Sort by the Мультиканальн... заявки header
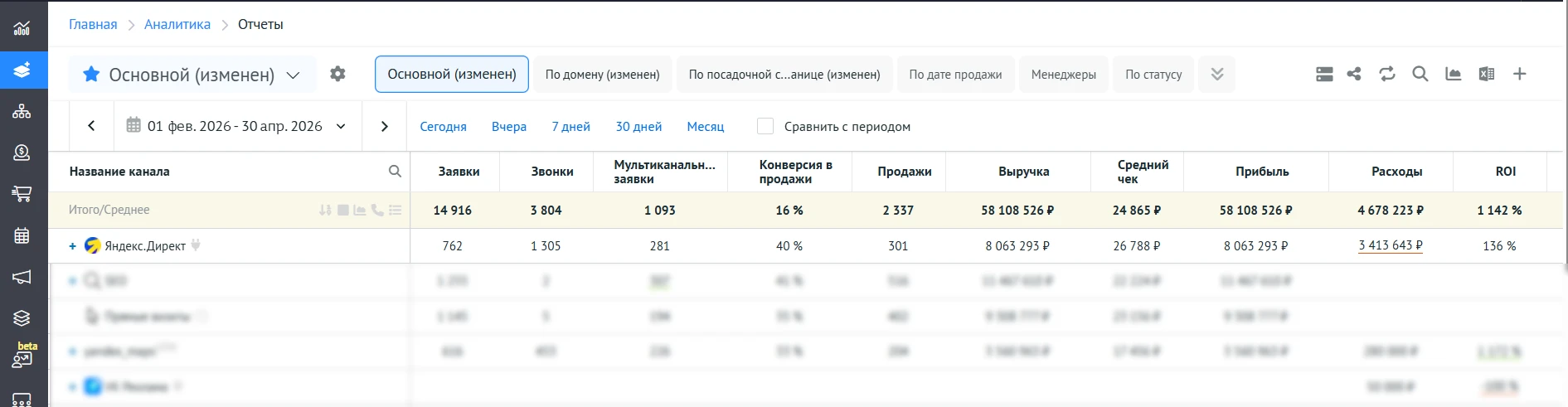 (664, 172)
